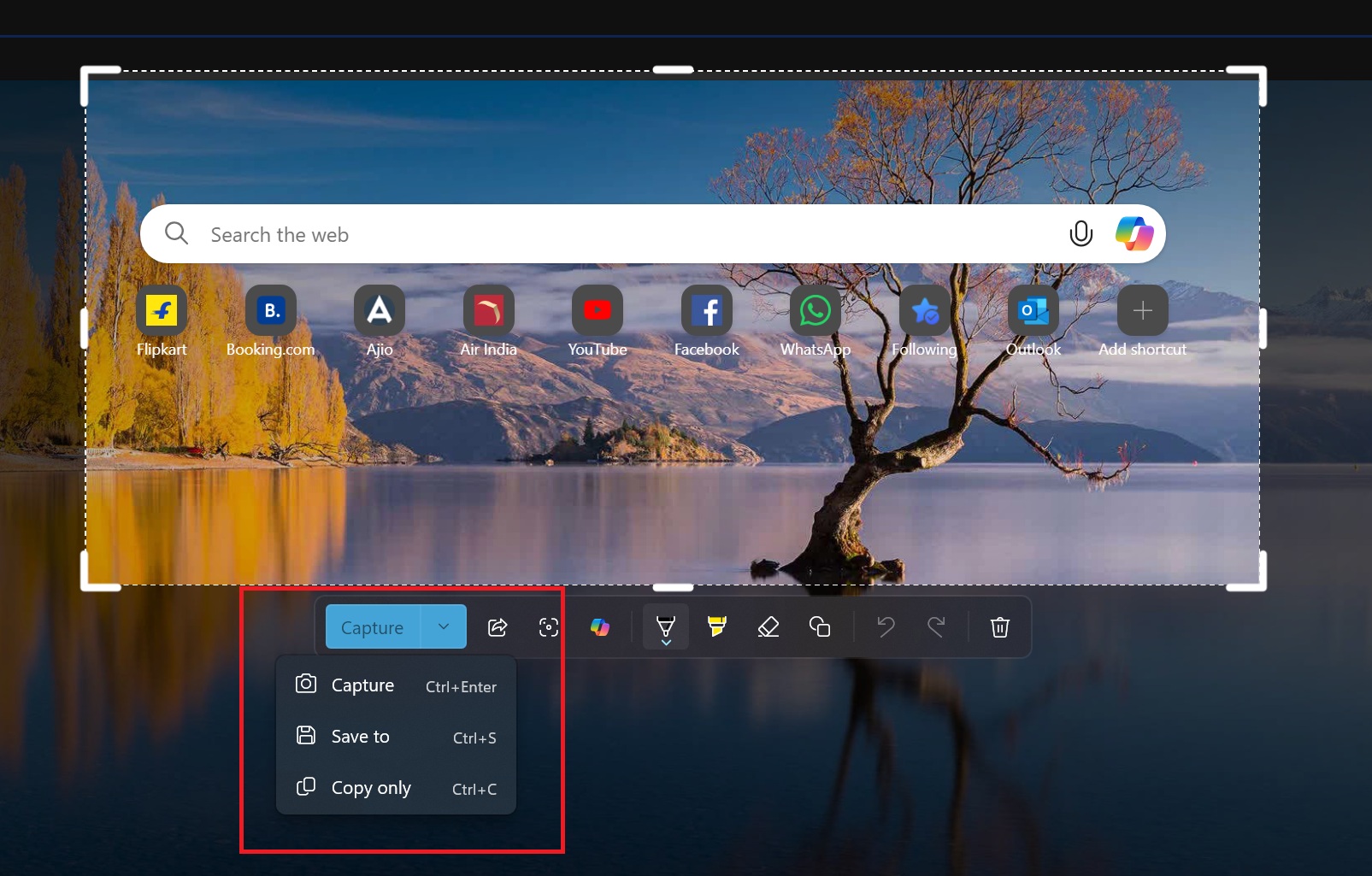This screenshot has height=876, width=1372.
Task: Click the redo arrow
Action: [x=937, y=627]
